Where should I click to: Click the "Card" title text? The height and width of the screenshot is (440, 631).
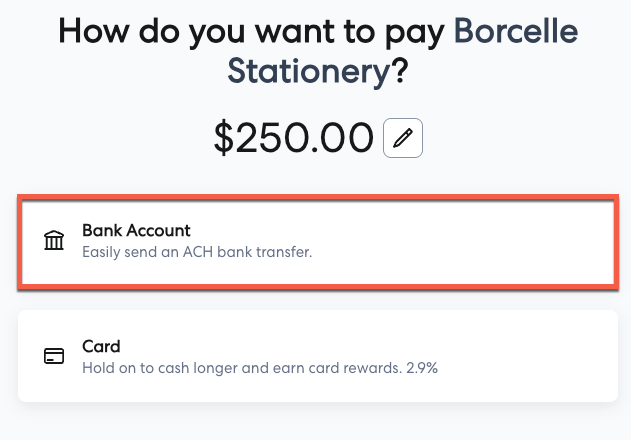[x=101, y=346]
